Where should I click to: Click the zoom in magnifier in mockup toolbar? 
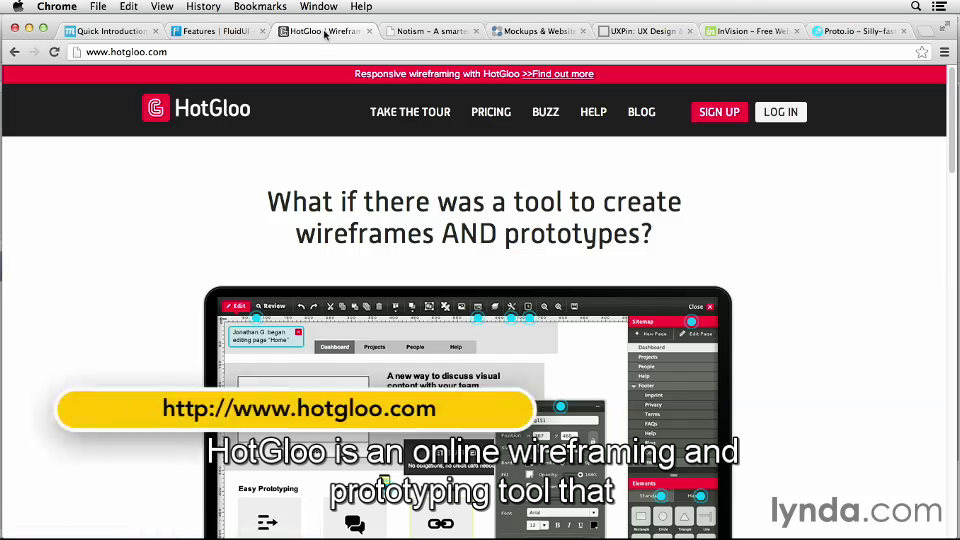(x=558, y=306)
